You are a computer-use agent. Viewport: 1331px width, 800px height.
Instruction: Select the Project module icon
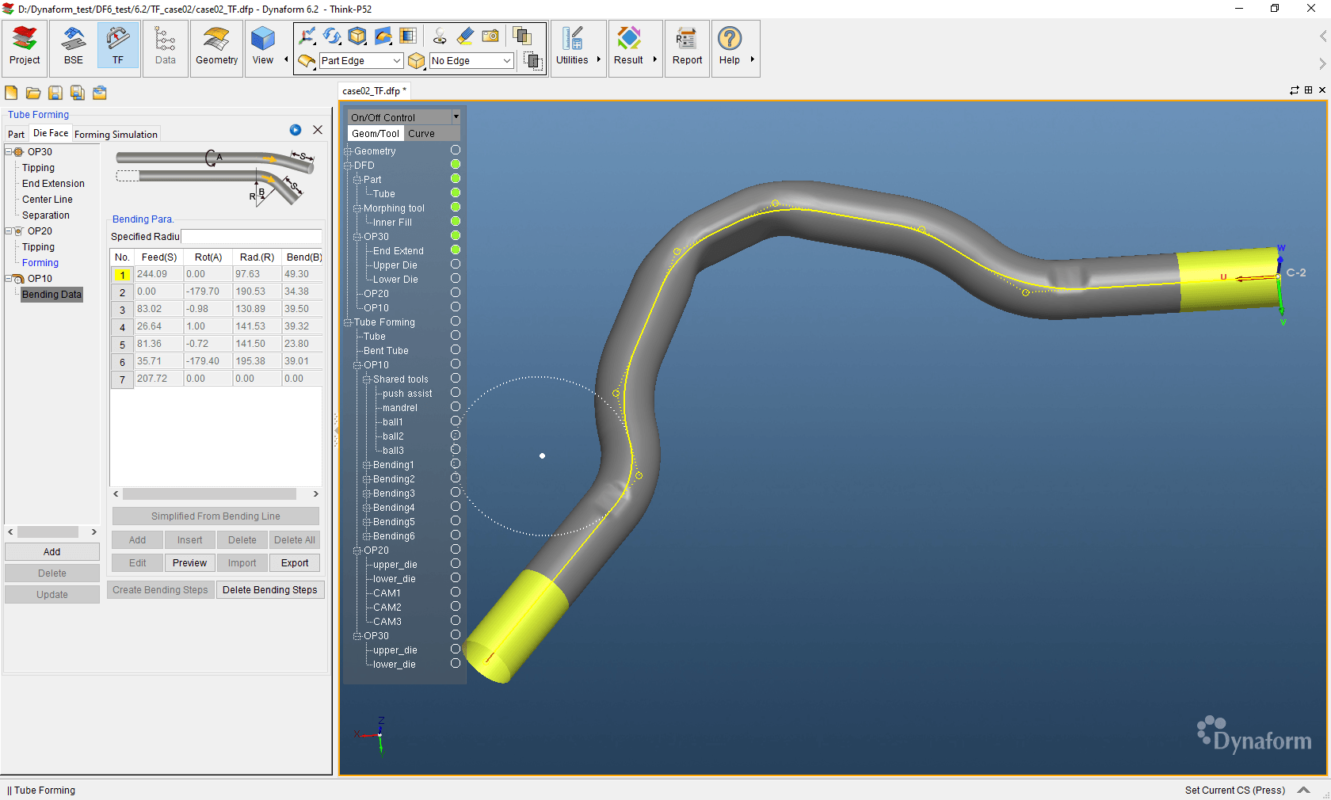click(x=23, y=43)
